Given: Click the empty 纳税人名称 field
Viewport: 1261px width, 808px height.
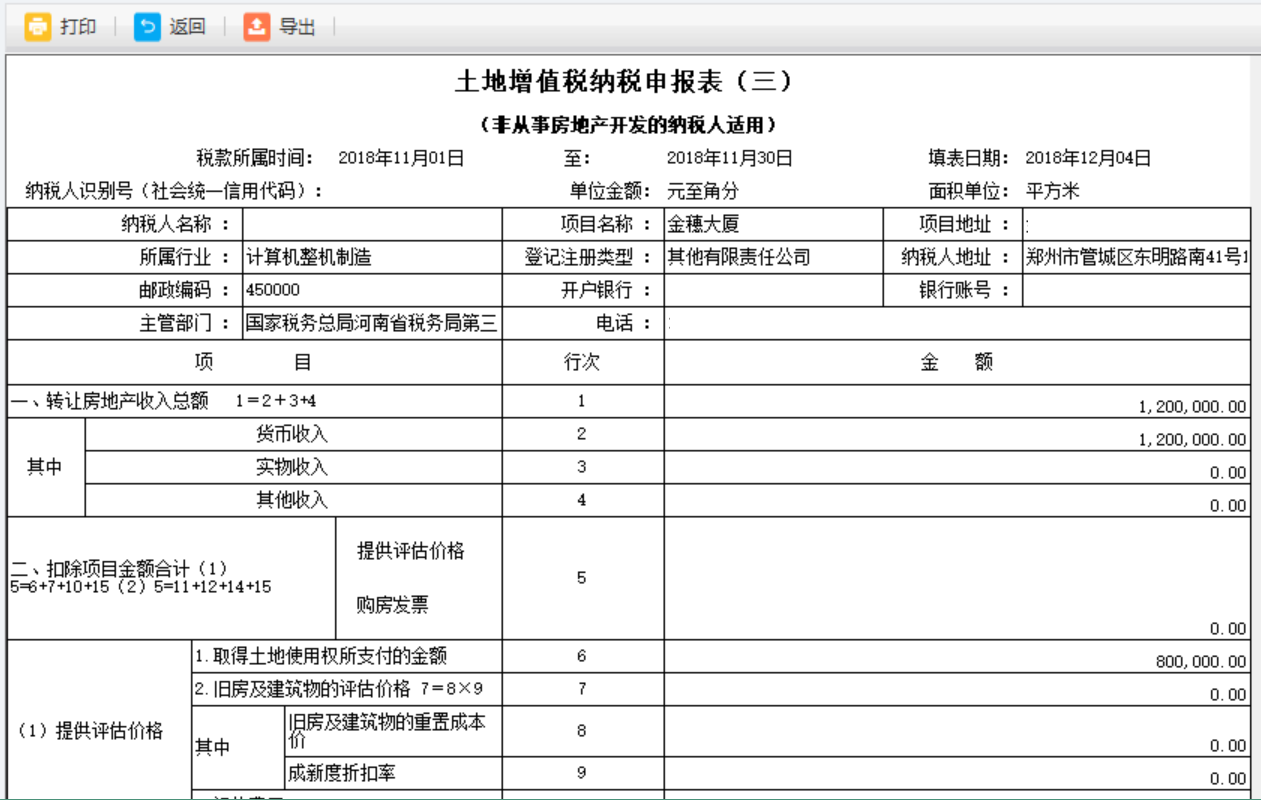Looking at the screenshot, I should (372, 225).
